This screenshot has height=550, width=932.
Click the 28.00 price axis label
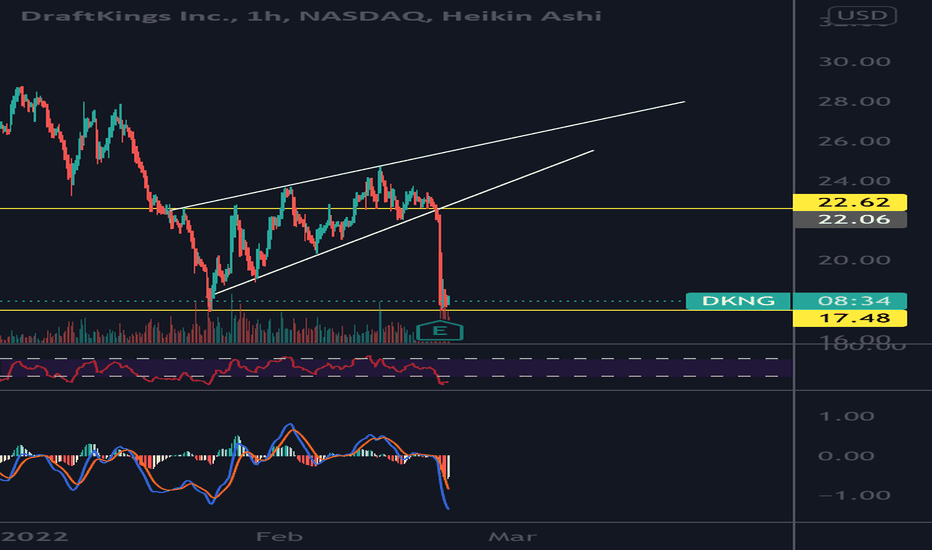click(854, 101)
